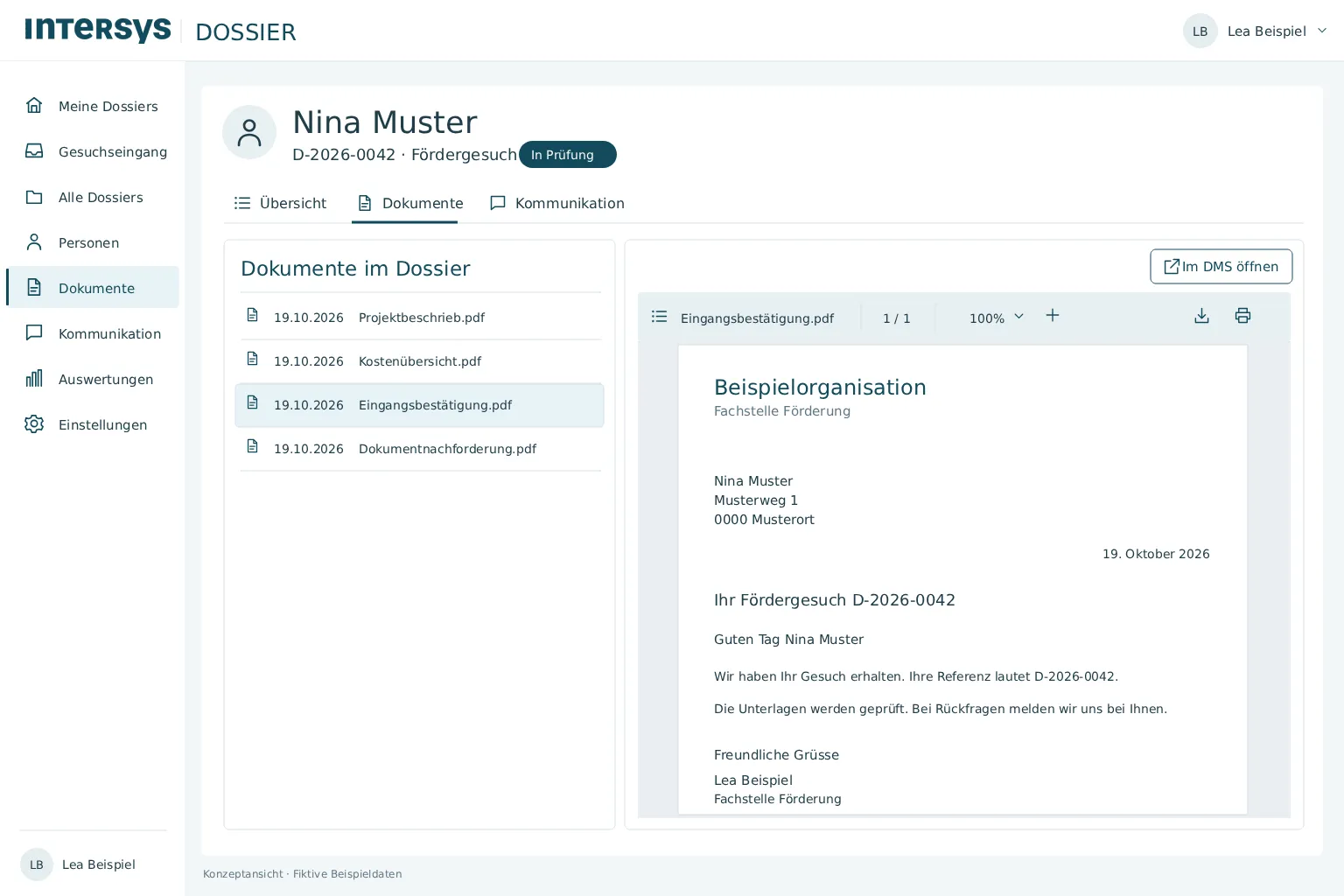This screenshot has width=1344, height=896.
Task: Open Meine Dossiers home icon
Action: point(34,106)
